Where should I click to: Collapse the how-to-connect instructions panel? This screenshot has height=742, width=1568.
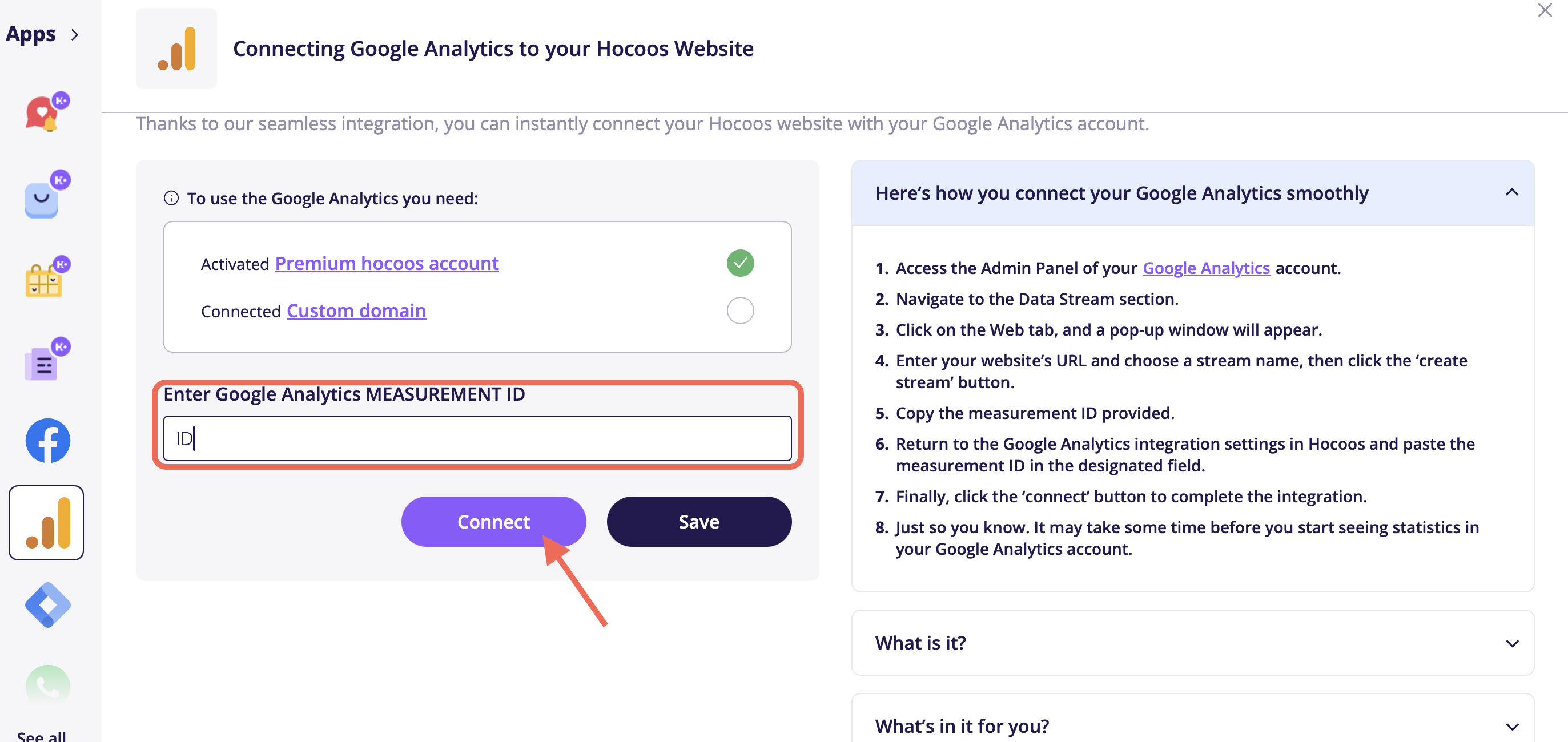coord(1511,193)
